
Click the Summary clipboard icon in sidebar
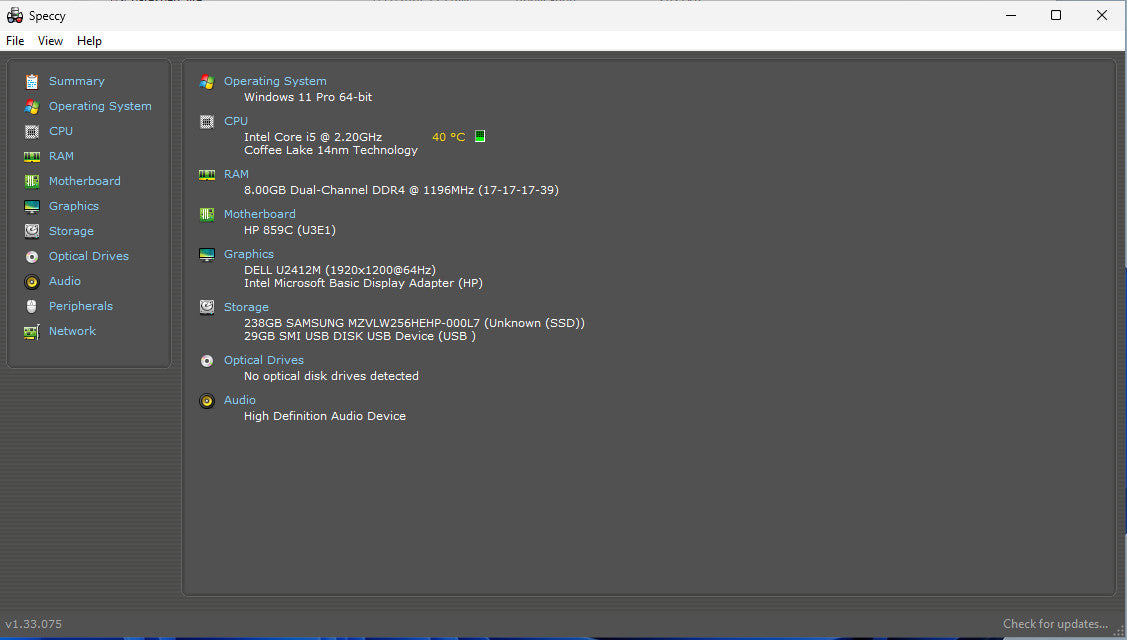[x=32, y=82]
